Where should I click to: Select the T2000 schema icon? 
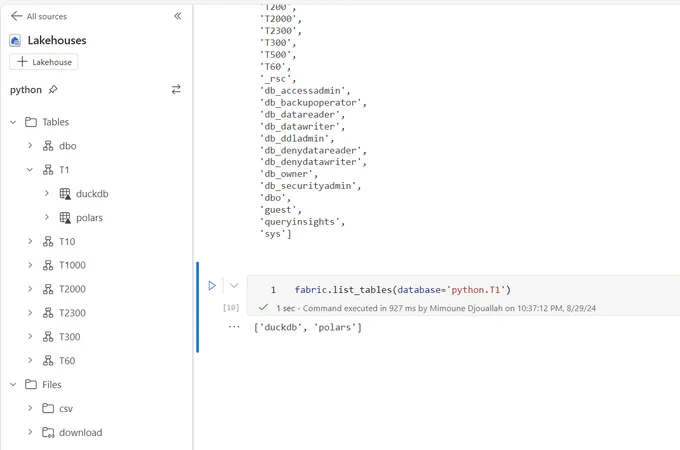coord(48,289)
